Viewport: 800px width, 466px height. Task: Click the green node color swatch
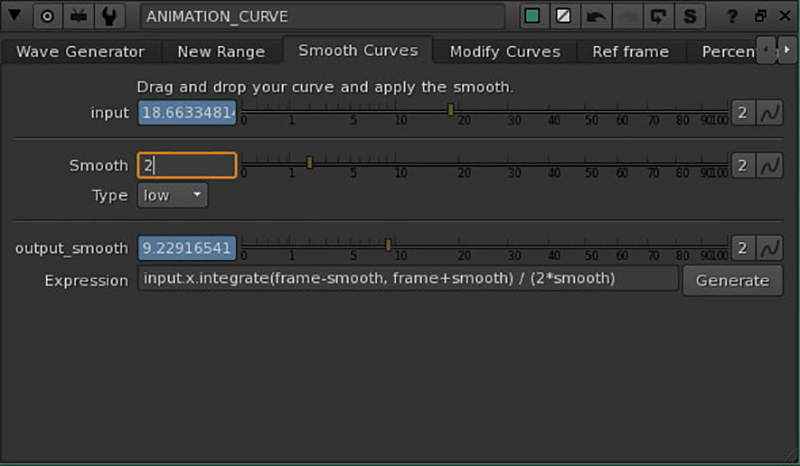533,16
